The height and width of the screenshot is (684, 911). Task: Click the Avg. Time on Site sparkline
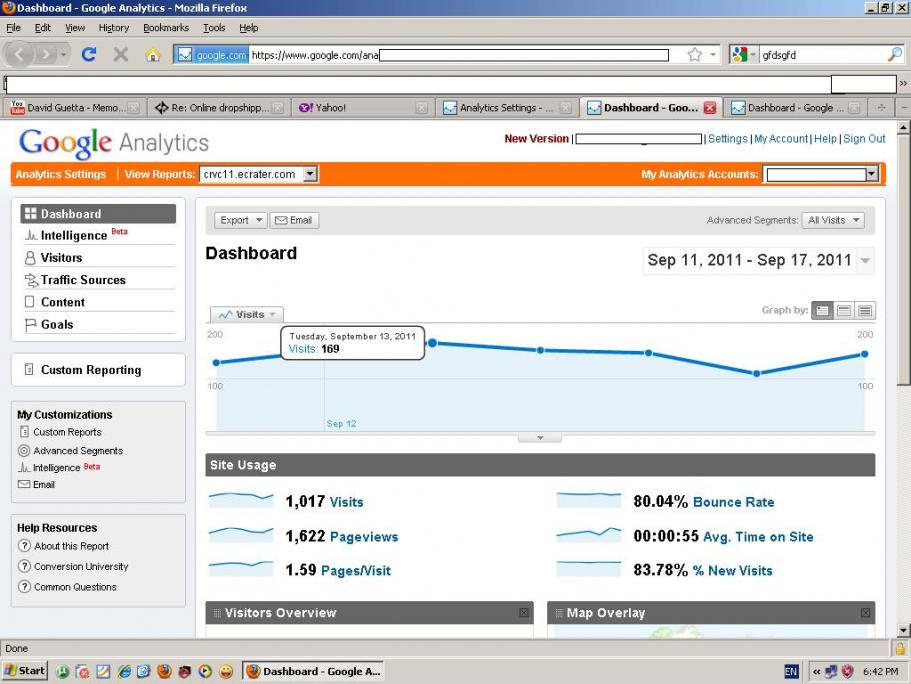point(589,533)
